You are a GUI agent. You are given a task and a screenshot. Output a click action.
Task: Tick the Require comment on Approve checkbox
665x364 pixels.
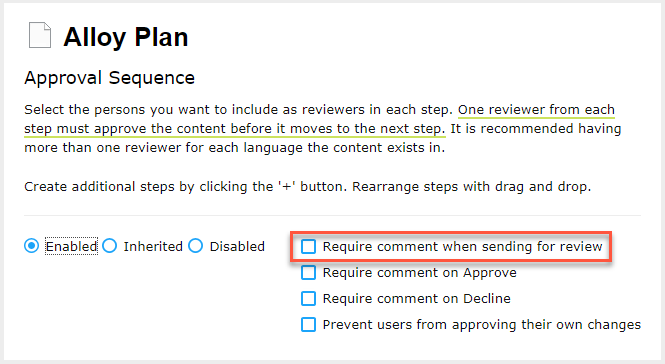tap(308, 272)
